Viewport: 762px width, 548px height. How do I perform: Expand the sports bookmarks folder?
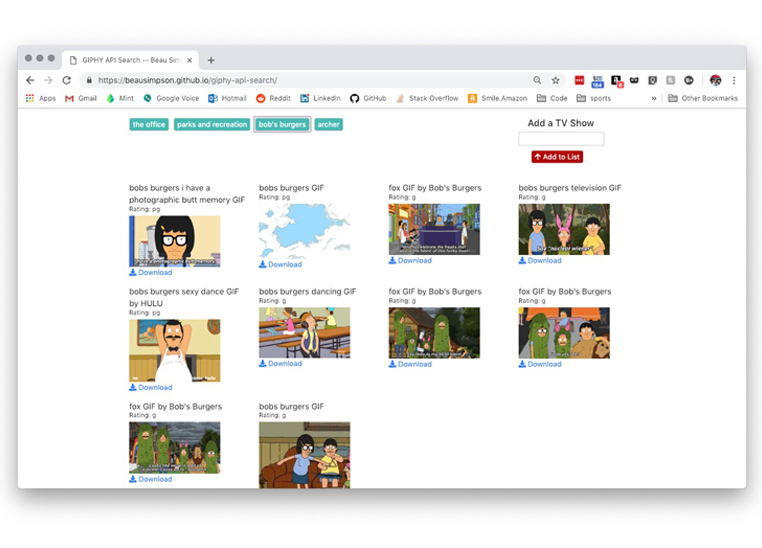593,98
